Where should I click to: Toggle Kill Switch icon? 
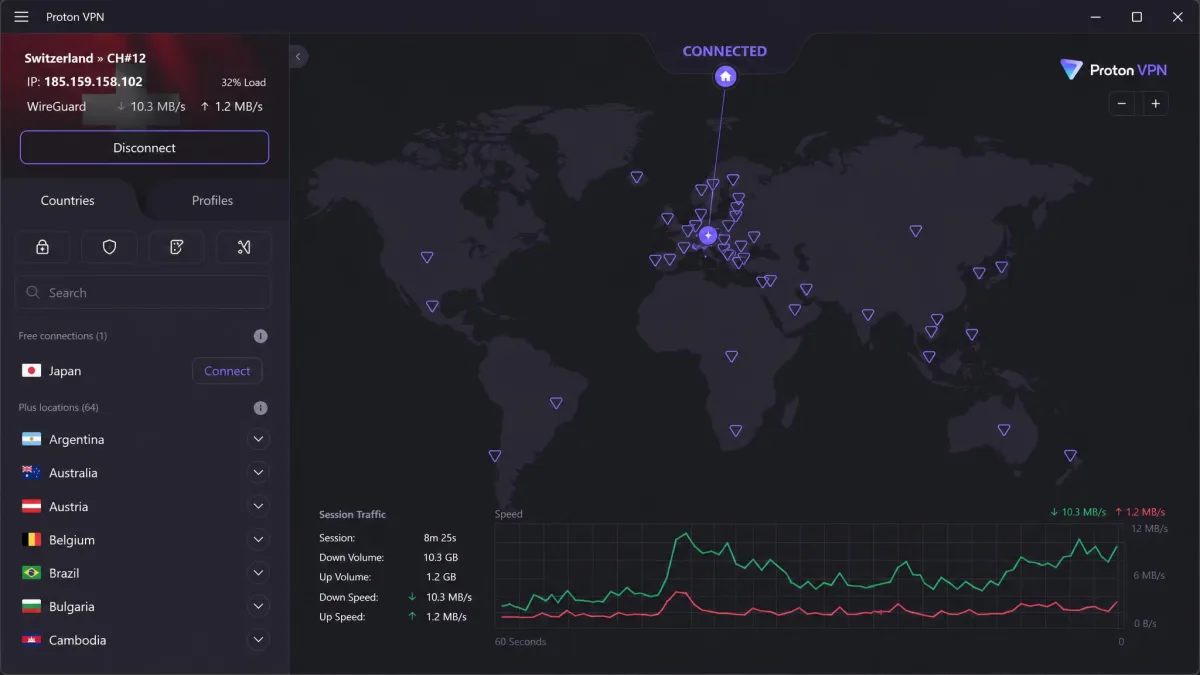point(177,247)
